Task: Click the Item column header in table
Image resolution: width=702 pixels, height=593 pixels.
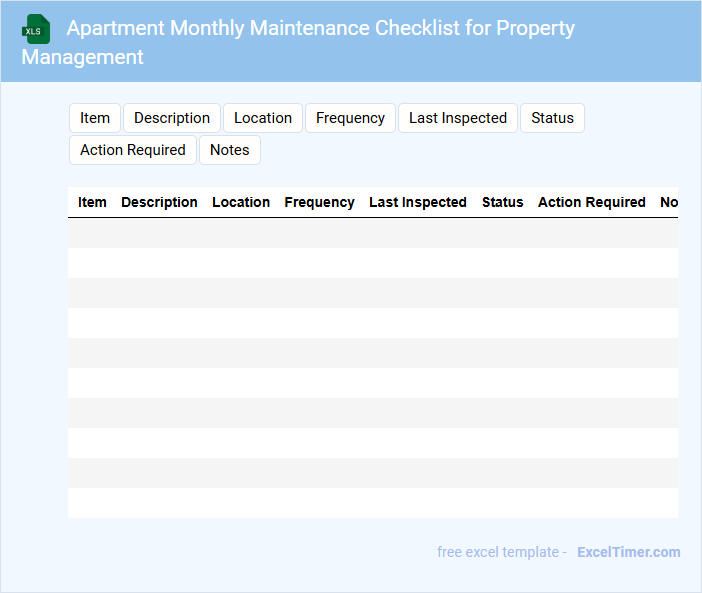Action: [x=92, y=202]
